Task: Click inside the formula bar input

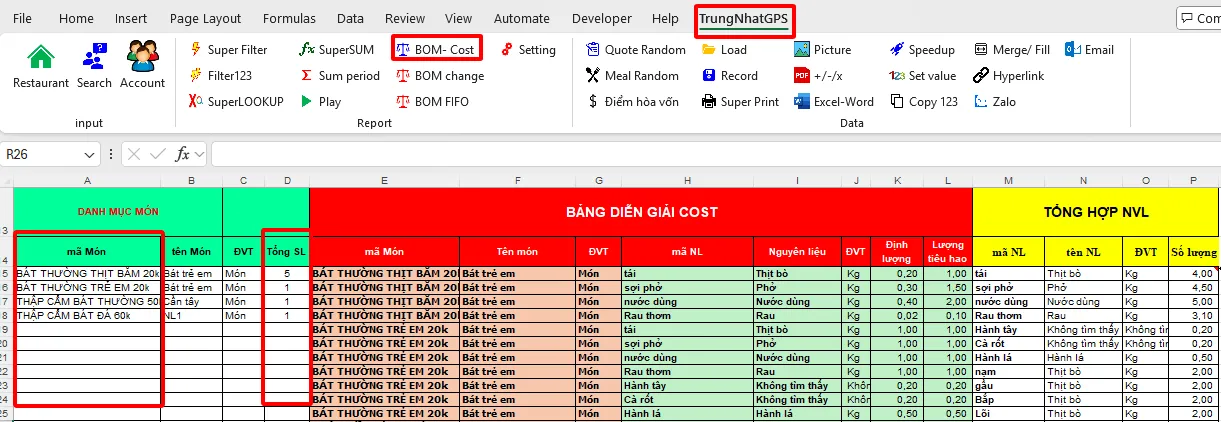Action: tap(700, 154)
